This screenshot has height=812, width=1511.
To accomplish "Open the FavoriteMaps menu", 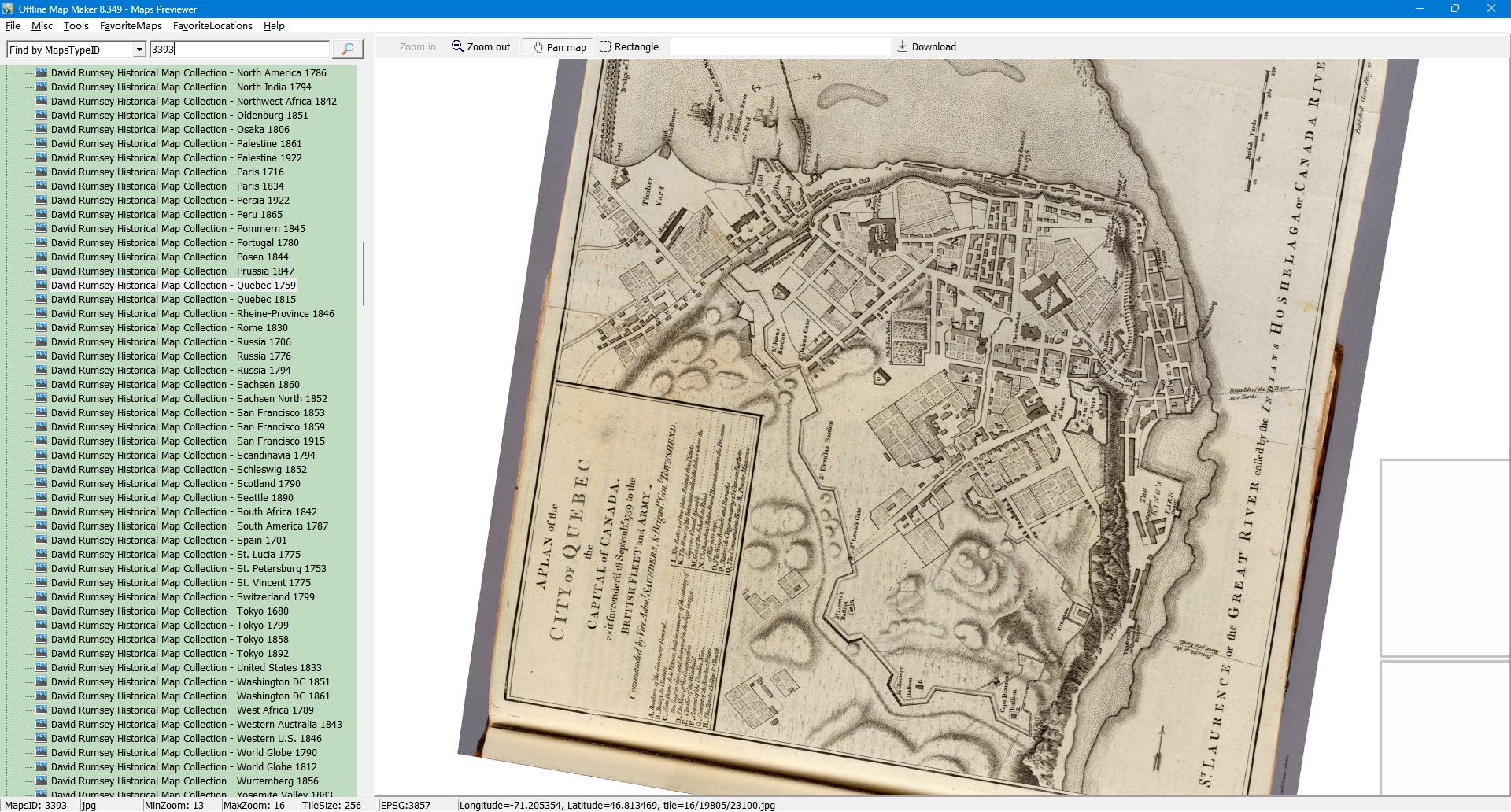I will [131, 26].
